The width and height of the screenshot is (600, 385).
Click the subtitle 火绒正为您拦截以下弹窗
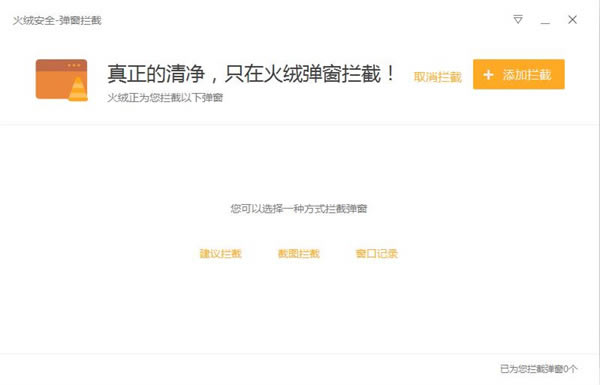165,98
